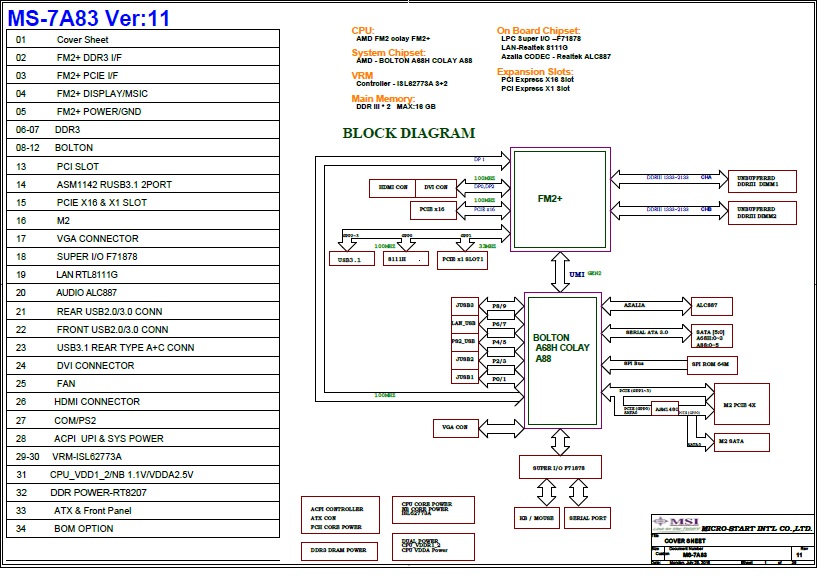The image size is (828, 586).
Task: Select the SERIAL PORT block
Action: 587,519
